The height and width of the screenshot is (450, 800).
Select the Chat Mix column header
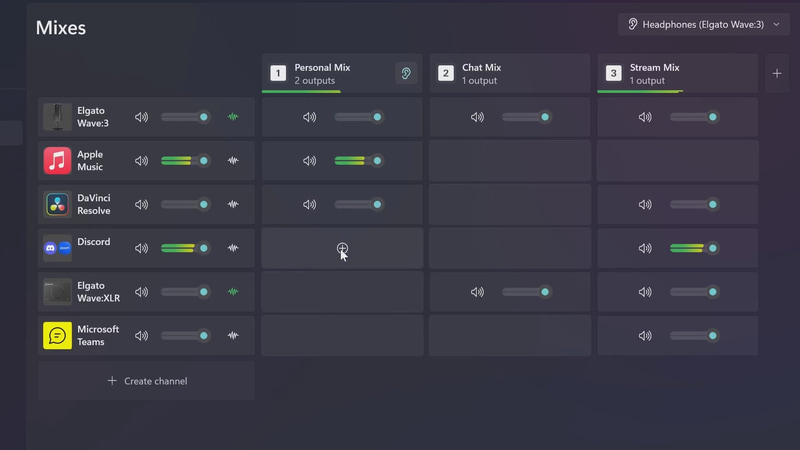pos(510,73)
